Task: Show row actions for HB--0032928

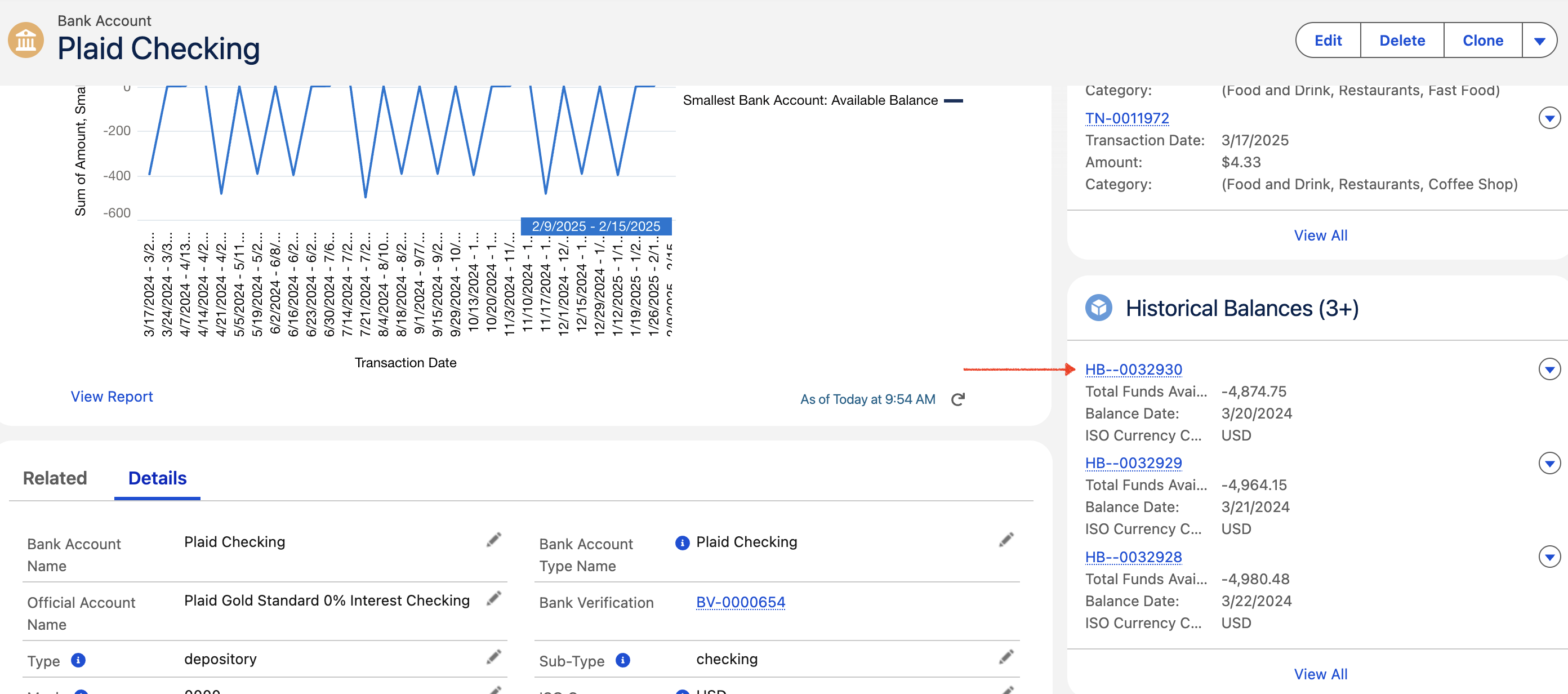Action: [x=1549, y=557]
